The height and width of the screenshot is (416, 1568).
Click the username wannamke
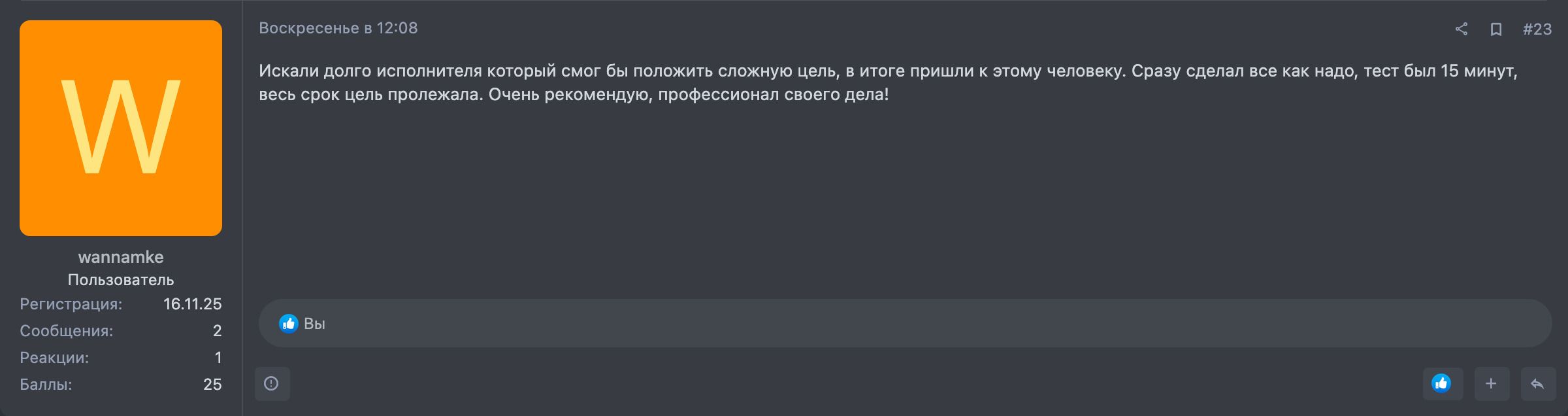pos(121,256)
